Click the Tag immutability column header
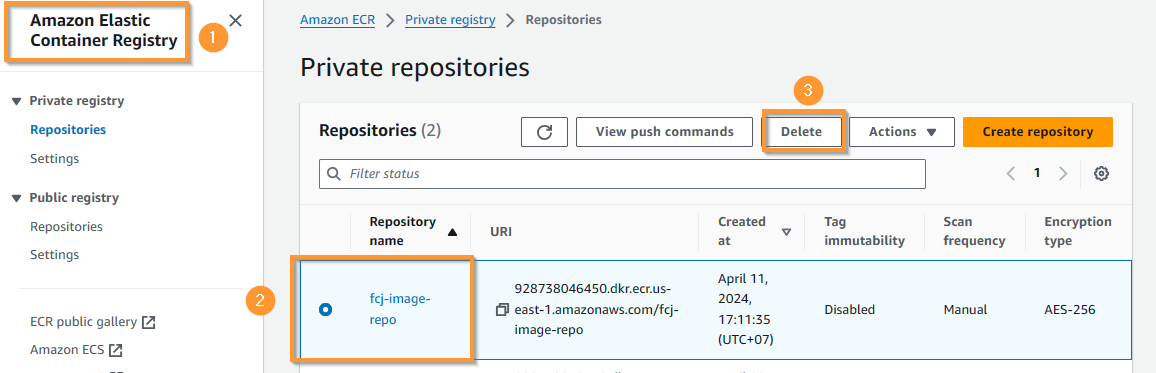The height and width of the screenshot is (373, 1156). (865, 231)
